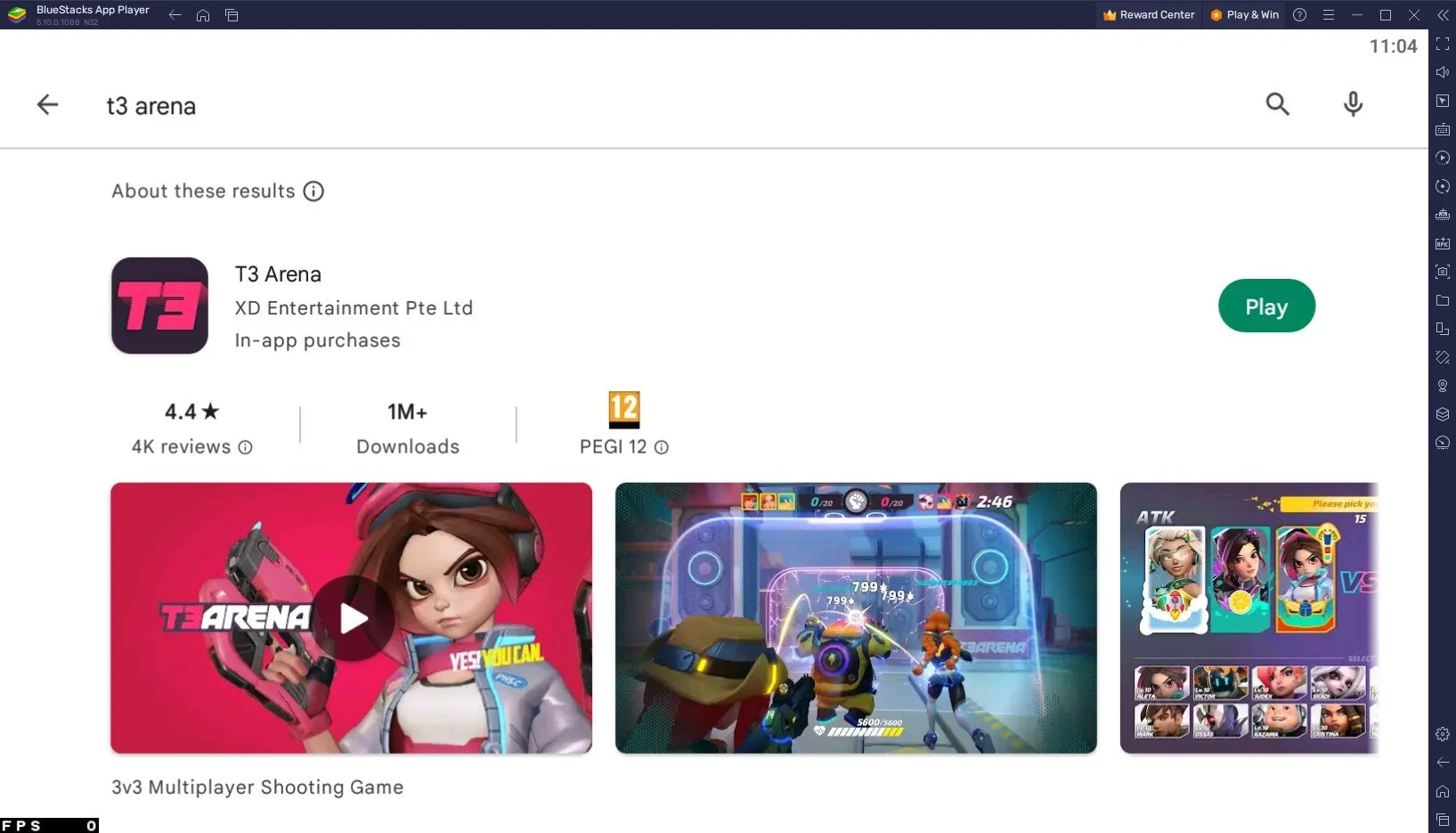This screenshot has height=833, width=1456.
Task: Toggle the mouse cursor lock icon
Action: 1443,101
